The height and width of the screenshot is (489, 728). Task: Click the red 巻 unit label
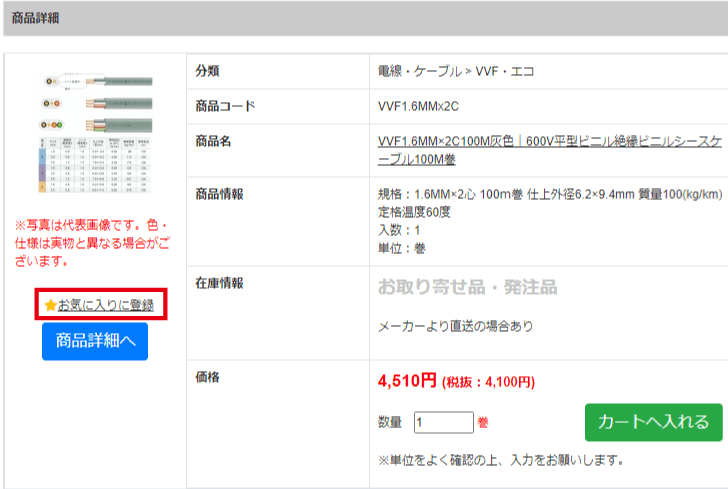pyautogui.click(x=483, y=423)
